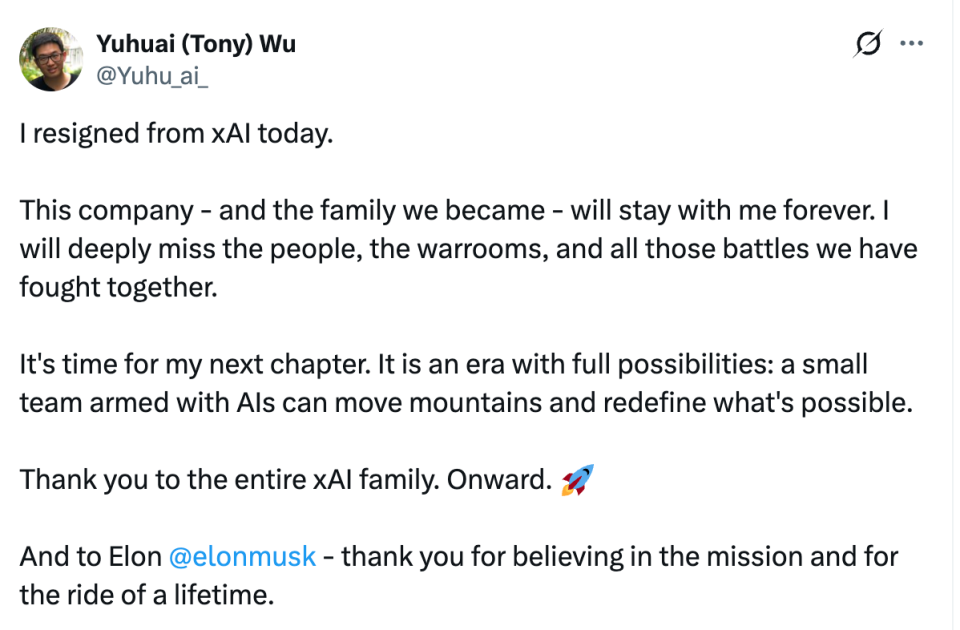
Task: Click the name Yuhuai (Tony) Wu
Action: [x=195, y=43]
